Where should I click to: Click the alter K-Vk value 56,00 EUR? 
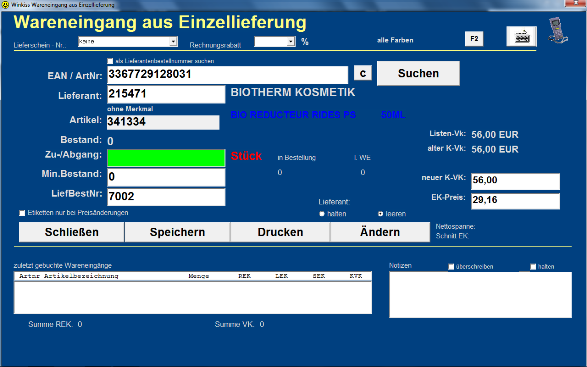click(495, 149)
